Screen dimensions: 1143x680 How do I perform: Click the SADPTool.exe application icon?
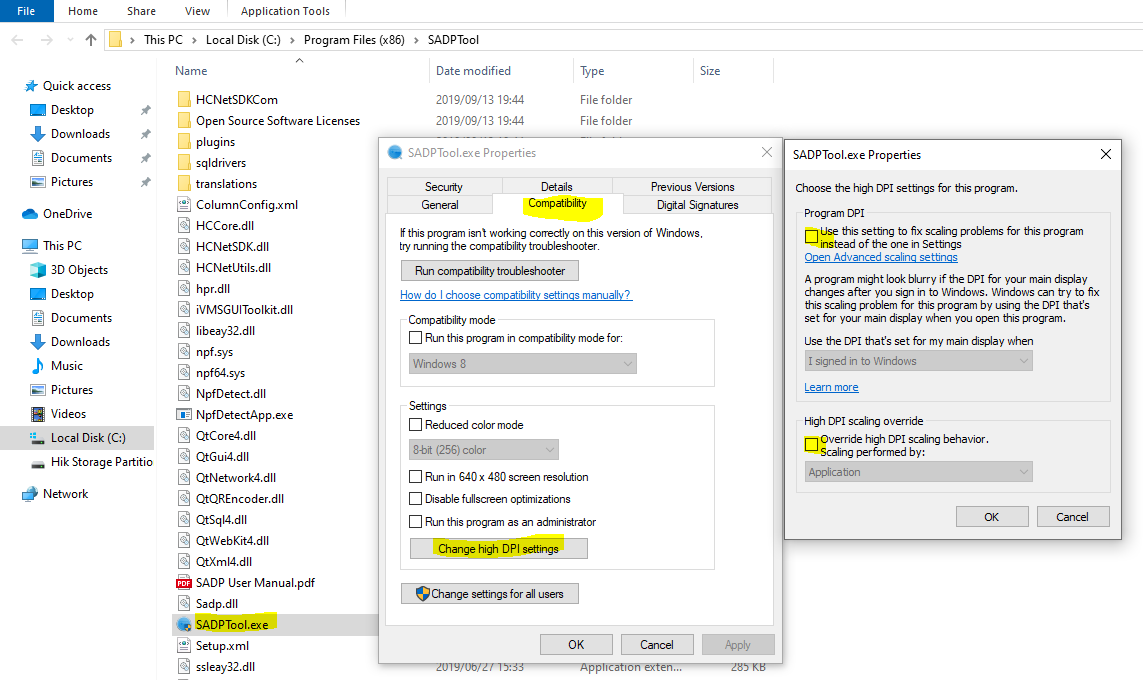point(184,624)
